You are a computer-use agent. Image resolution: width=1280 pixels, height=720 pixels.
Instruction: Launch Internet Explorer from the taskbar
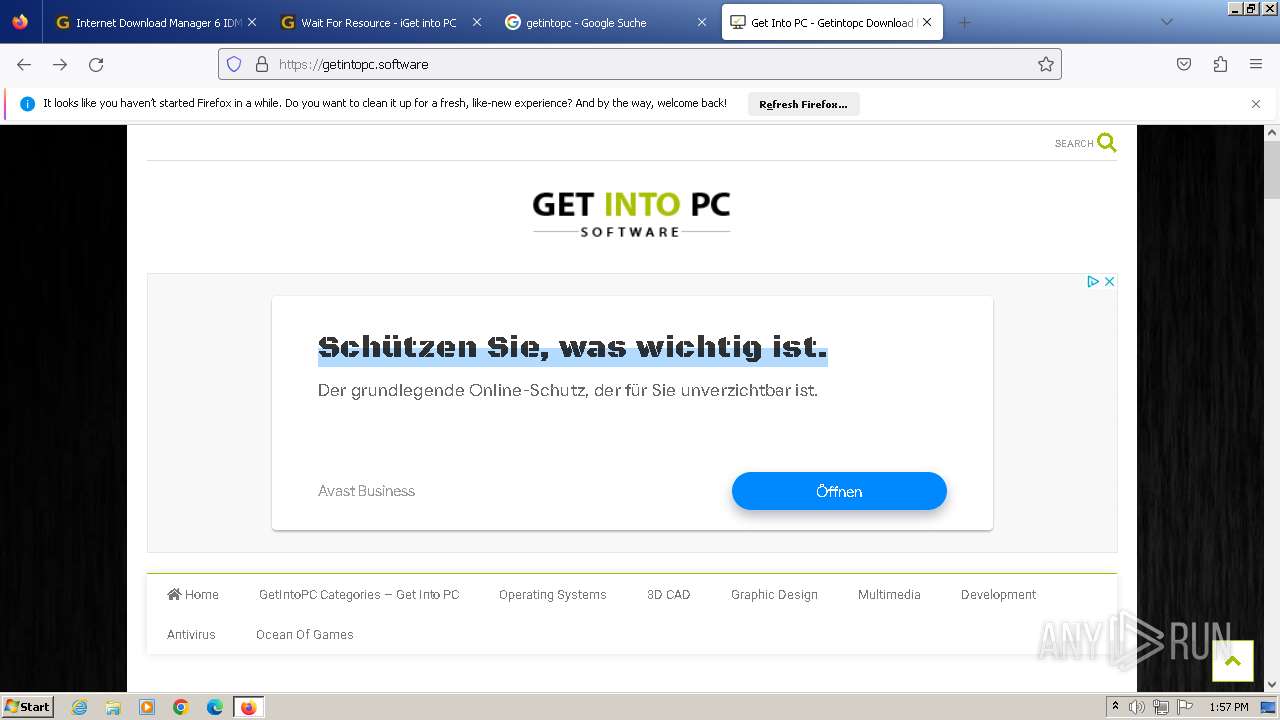click(80, 707)
